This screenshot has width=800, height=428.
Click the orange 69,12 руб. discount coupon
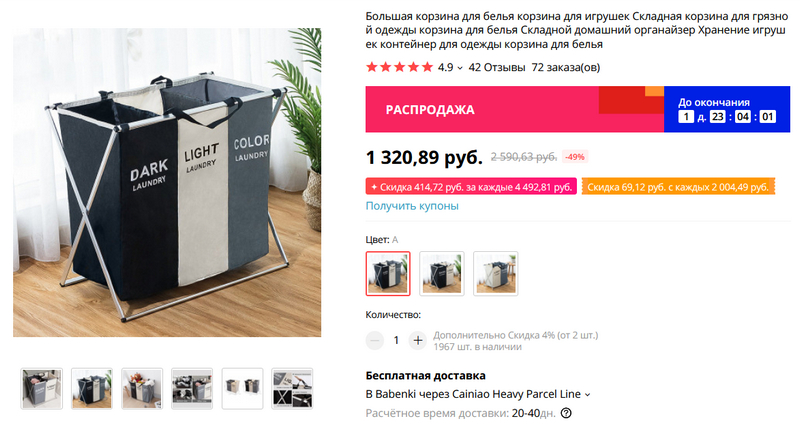tap(678, 187)
